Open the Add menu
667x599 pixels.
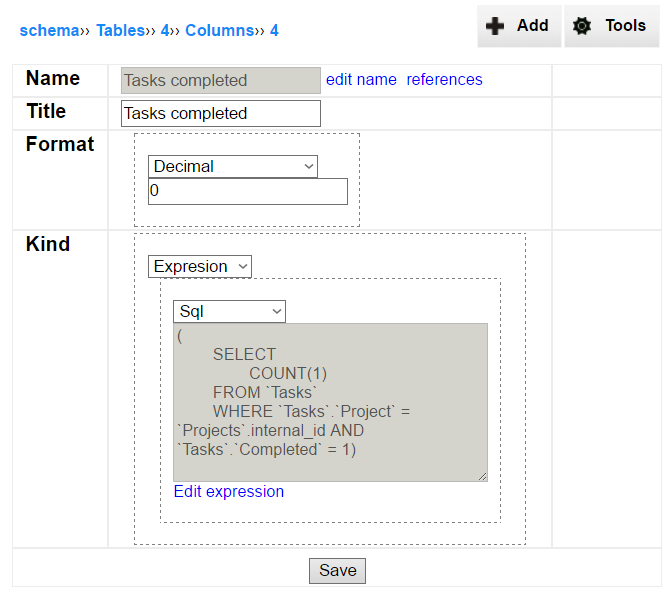[519, 26]
